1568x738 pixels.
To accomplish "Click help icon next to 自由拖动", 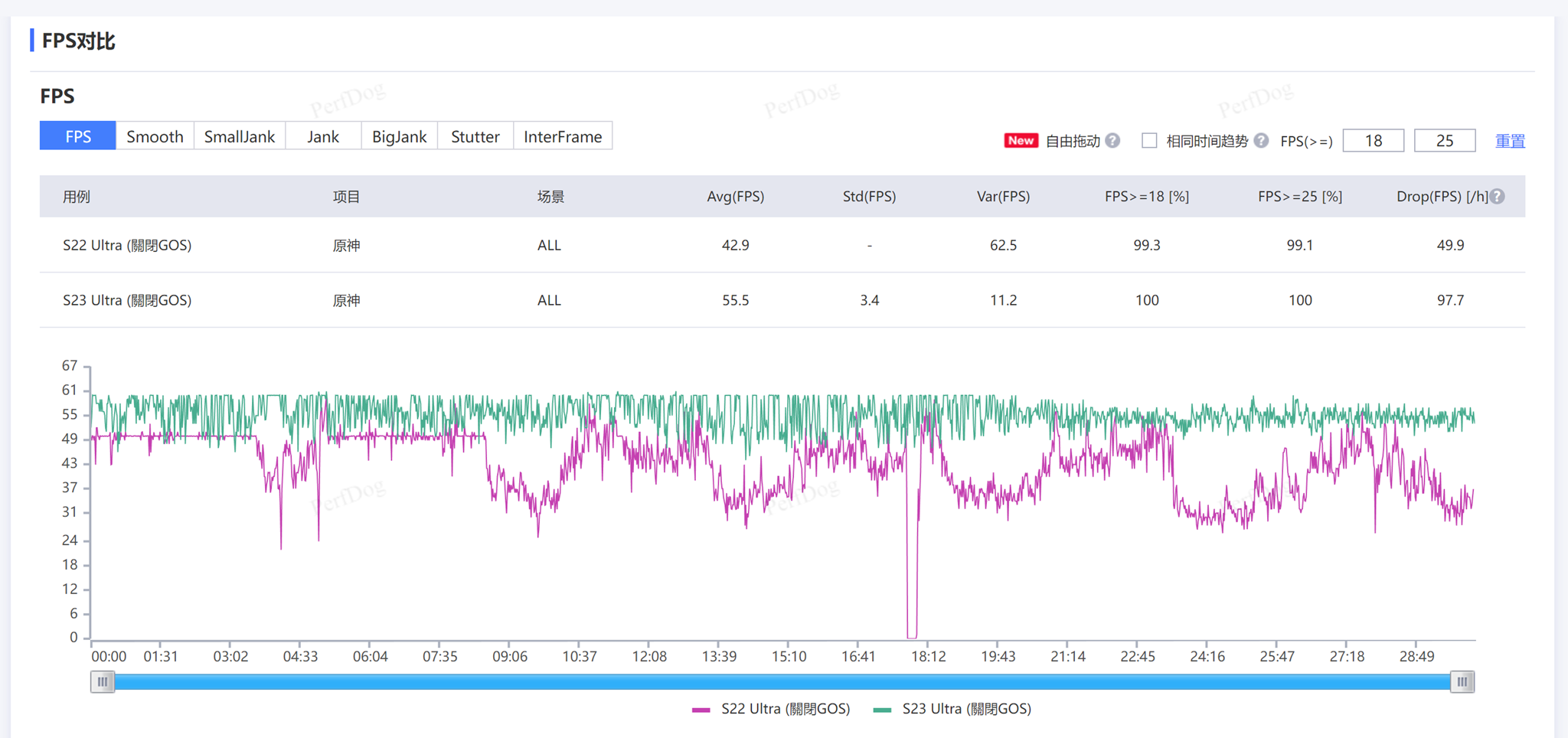I will pyautogui.click(x=1112, y=141).
